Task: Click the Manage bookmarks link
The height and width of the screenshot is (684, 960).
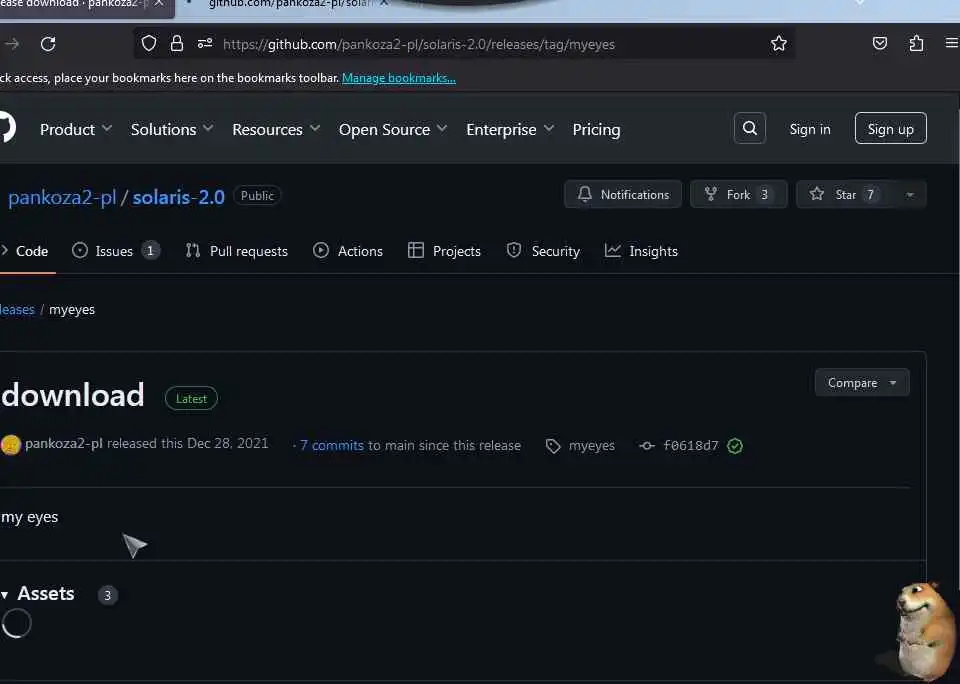Action: click(x=399, y=78)
